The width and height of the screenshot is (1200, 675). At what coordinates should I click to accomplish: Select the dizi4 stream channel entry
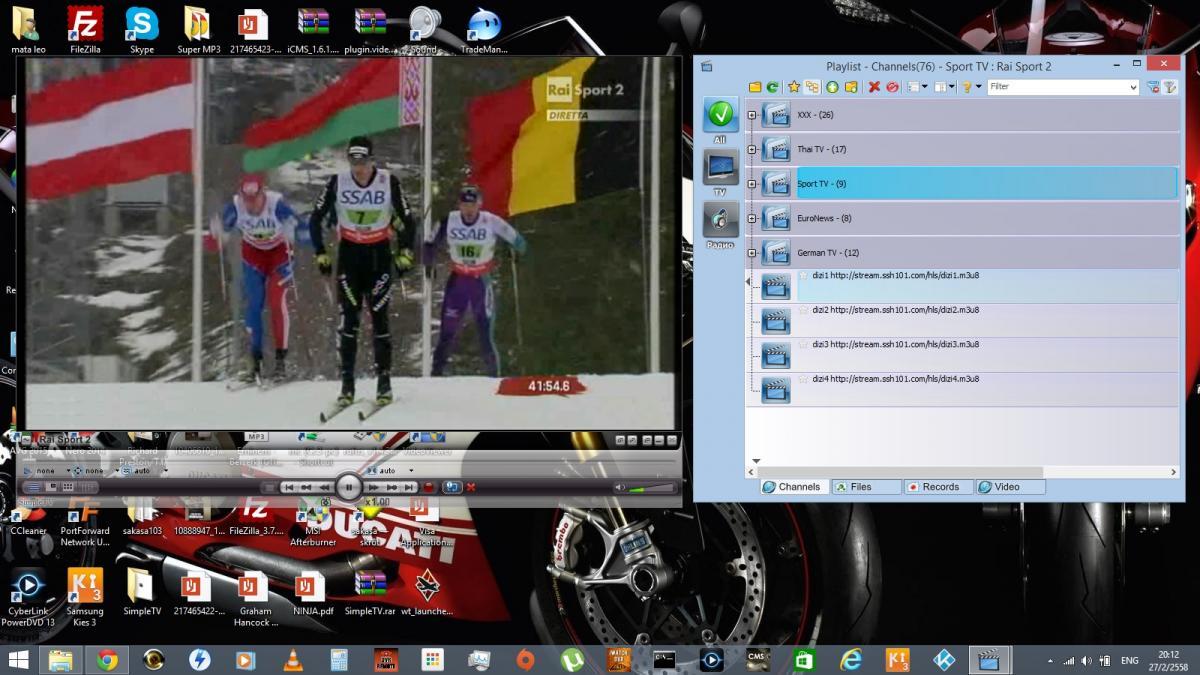coord(962,389)
